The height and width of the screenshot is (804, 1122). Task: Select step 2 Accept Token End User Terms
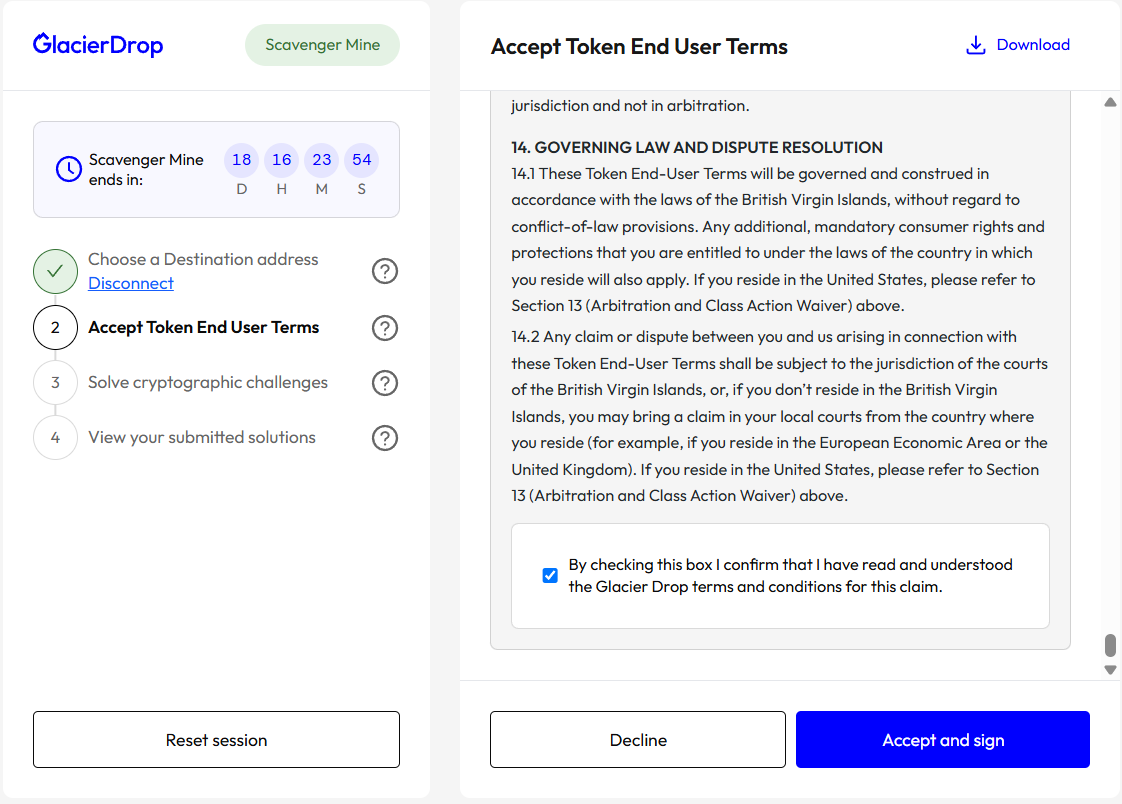click(x=203, y=328)
